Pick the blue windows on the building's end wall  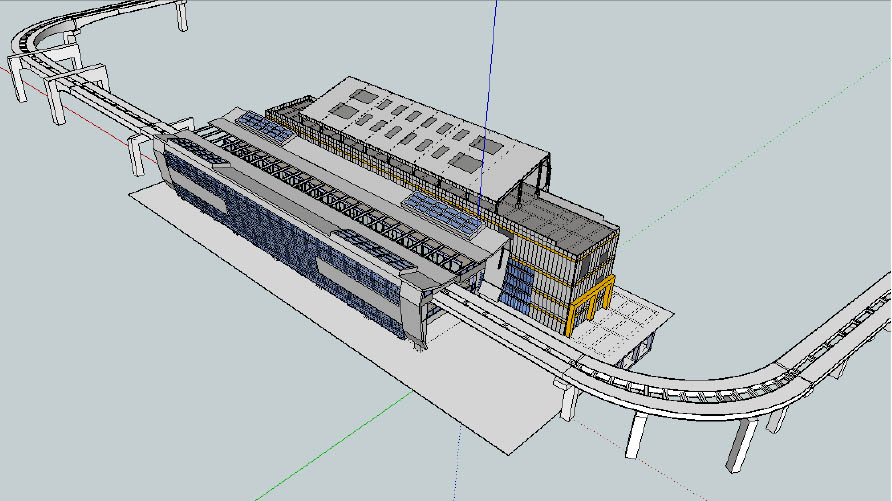pos(518,288)
